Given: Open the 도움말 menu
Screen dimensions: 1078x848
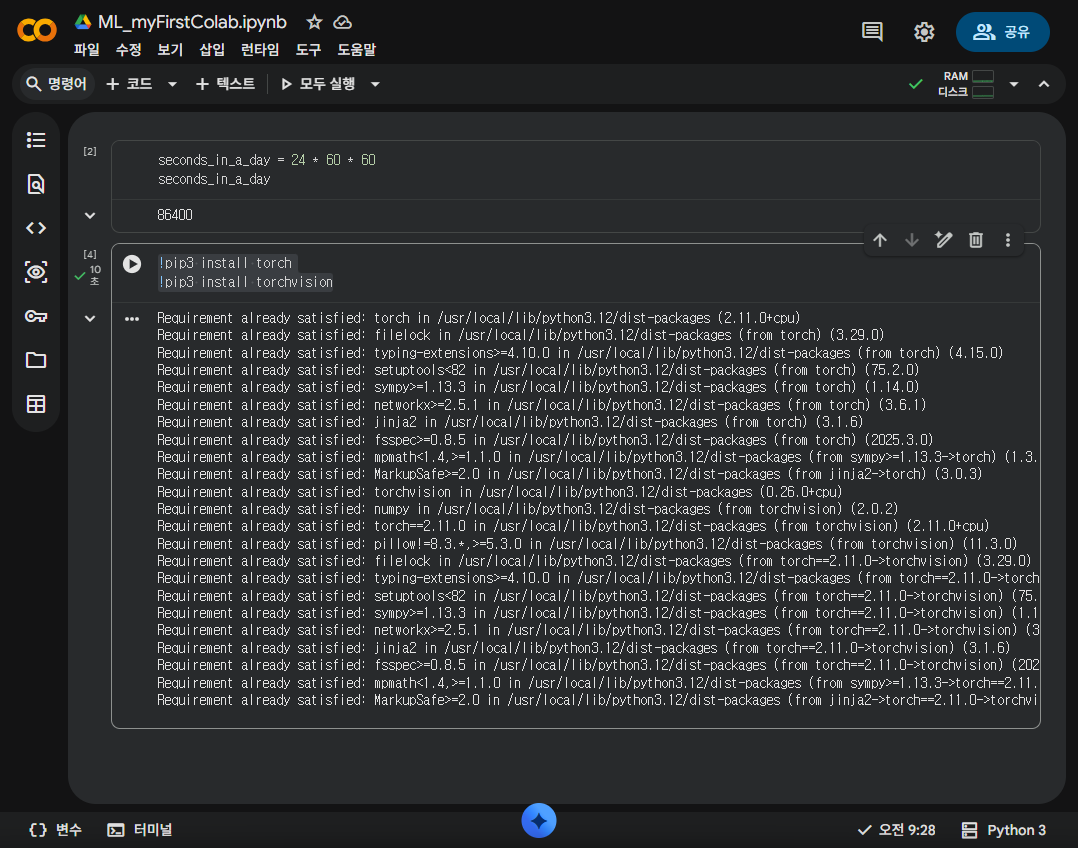Looking at the screenshot, I should click(357, 50).
